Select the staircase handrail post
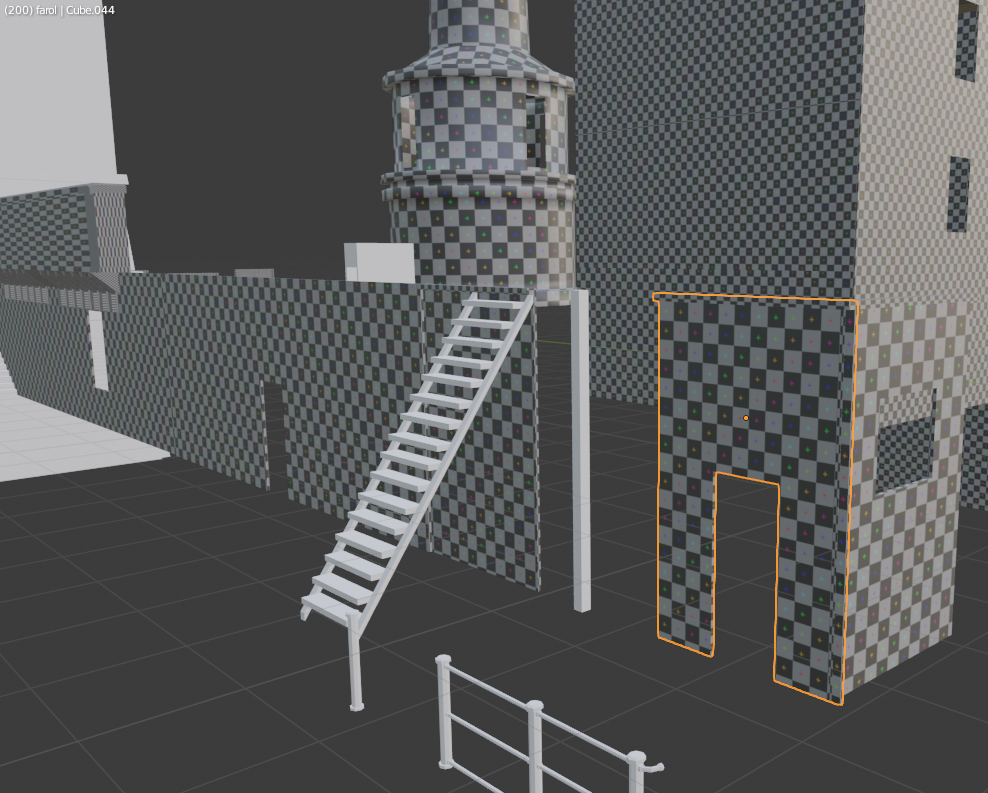Viewport: 988px width, 793px height. click(354, 660)
